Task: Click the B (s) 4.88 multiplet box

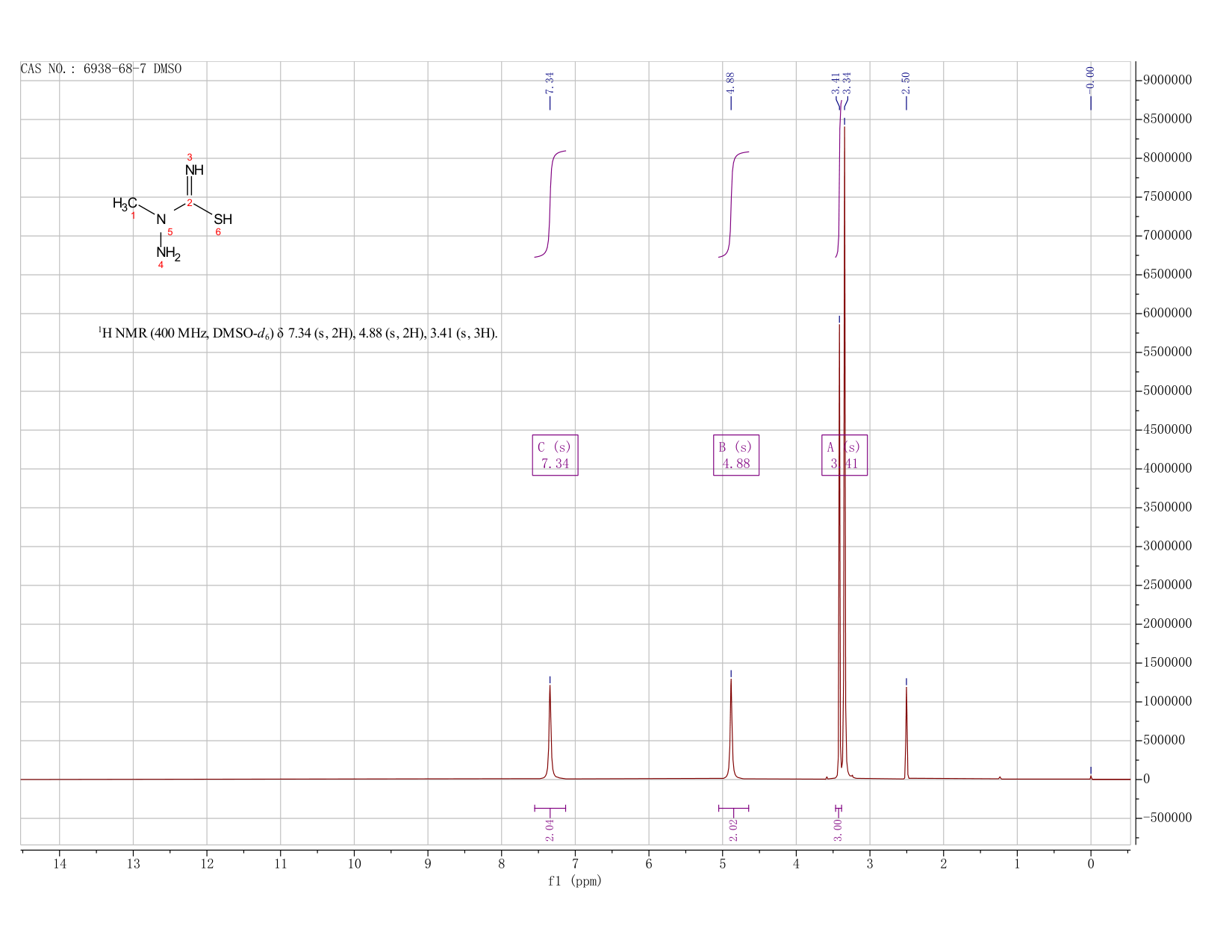Action: coord(736,455)
